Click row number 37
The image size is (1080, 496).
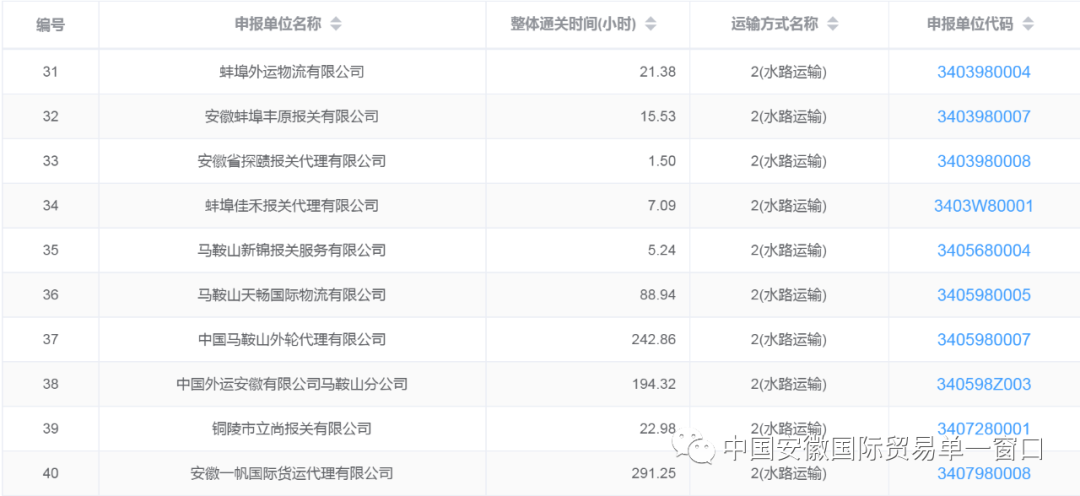(x=50, y=340)
